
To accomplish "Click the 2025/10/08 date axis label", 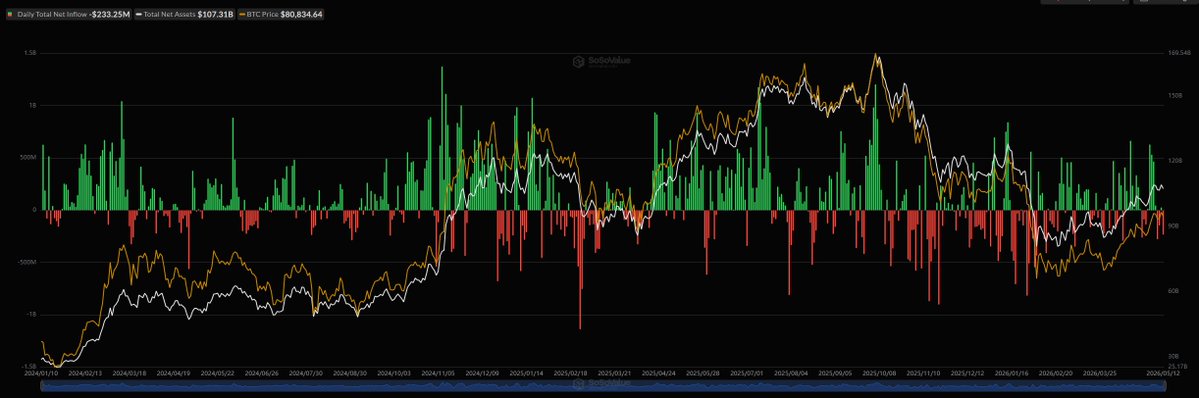I will click(879, 374).
